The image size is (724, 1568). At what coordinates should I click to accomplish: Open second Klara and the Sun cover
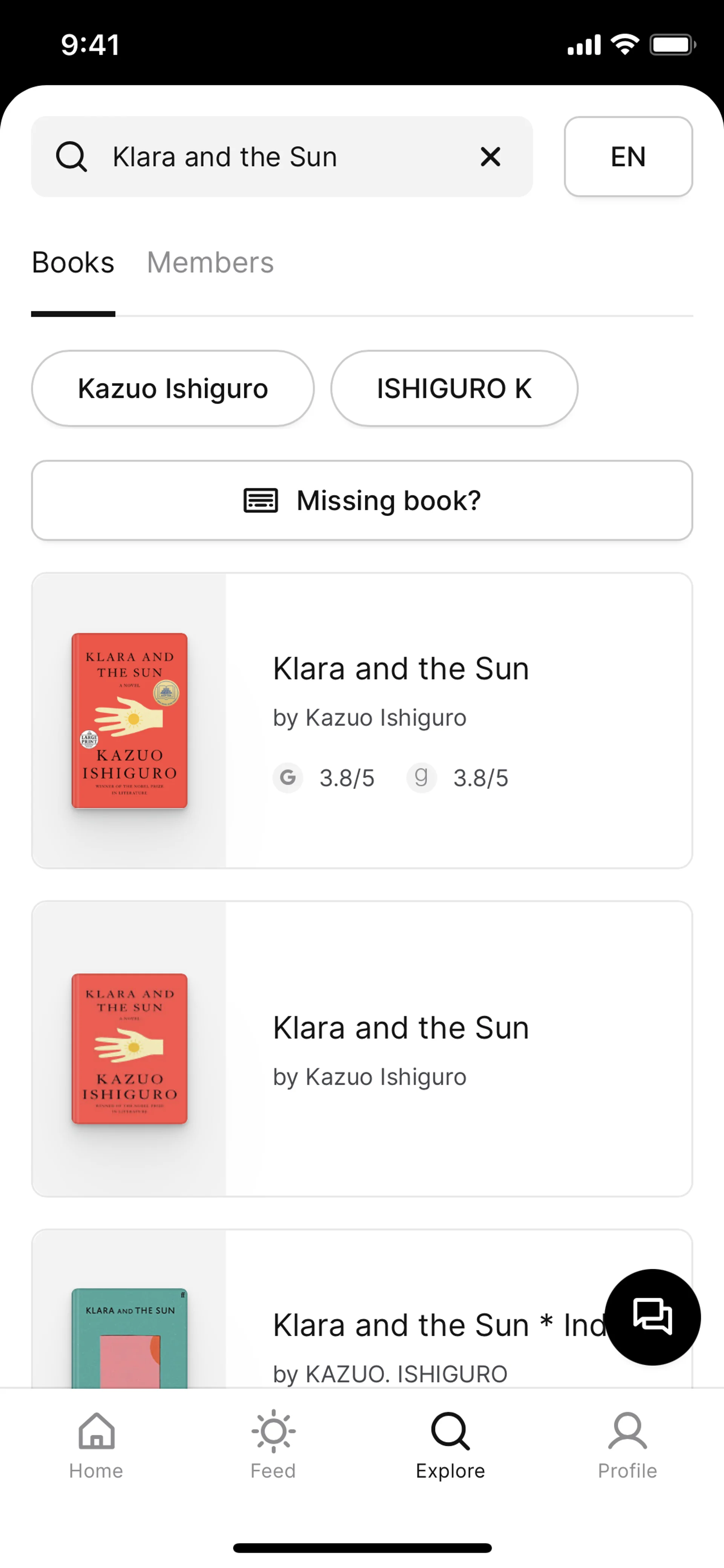(130, 1048)
